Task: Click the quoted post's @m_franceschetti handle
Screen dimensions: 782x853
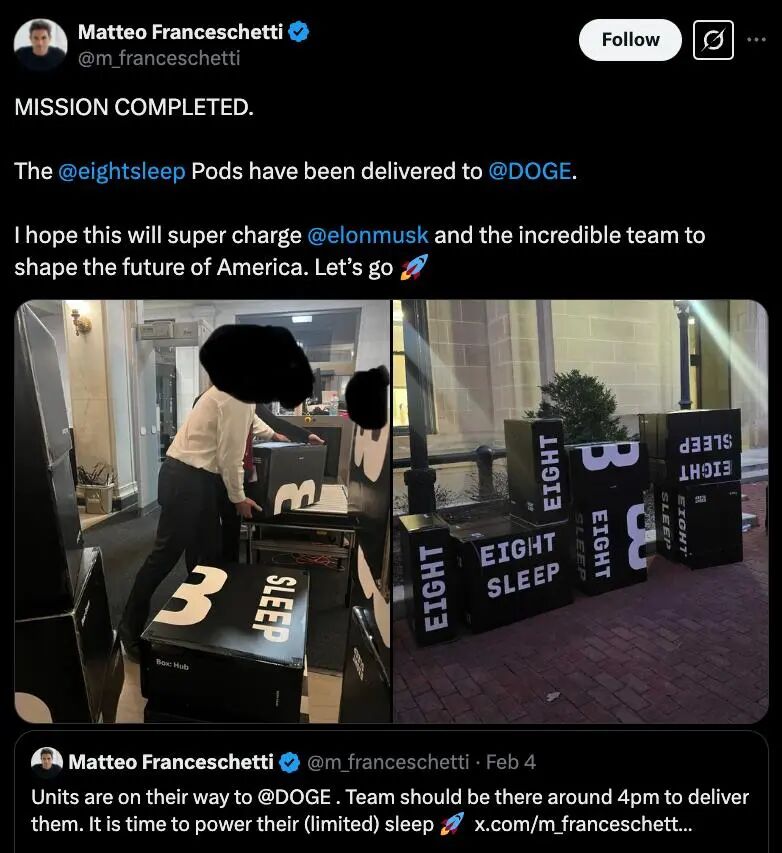Action: tap(386, 762)
